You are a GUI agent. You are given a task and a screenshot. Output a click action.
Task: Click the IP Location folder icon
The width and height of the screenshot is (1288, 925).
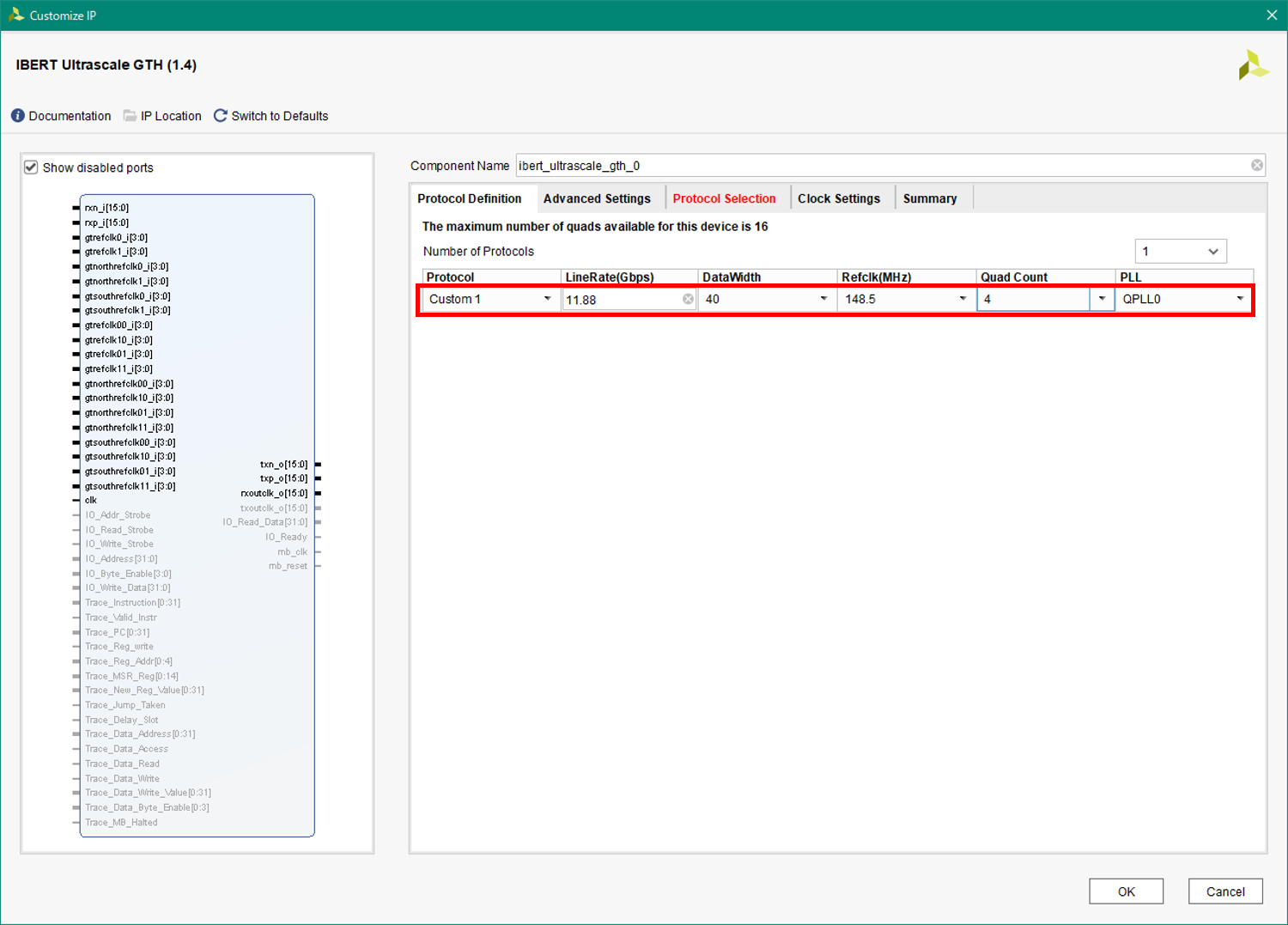[130, 116]
